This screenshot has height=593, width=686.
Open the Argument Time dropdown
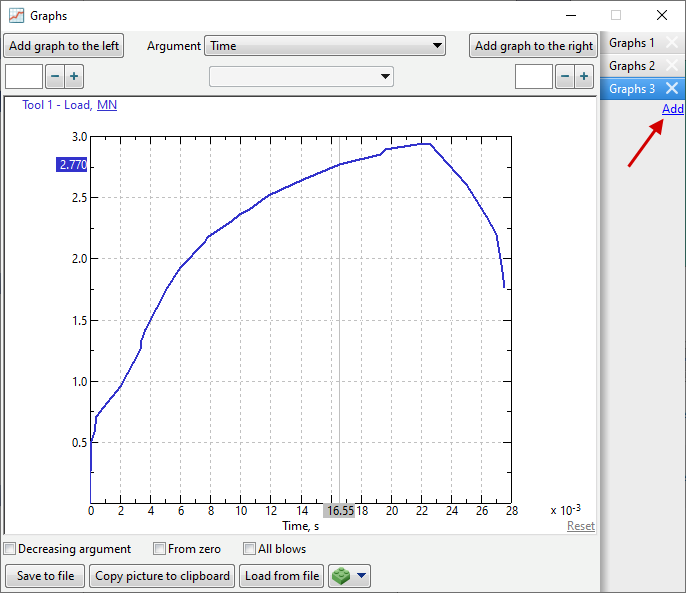[x=325, y=46]
